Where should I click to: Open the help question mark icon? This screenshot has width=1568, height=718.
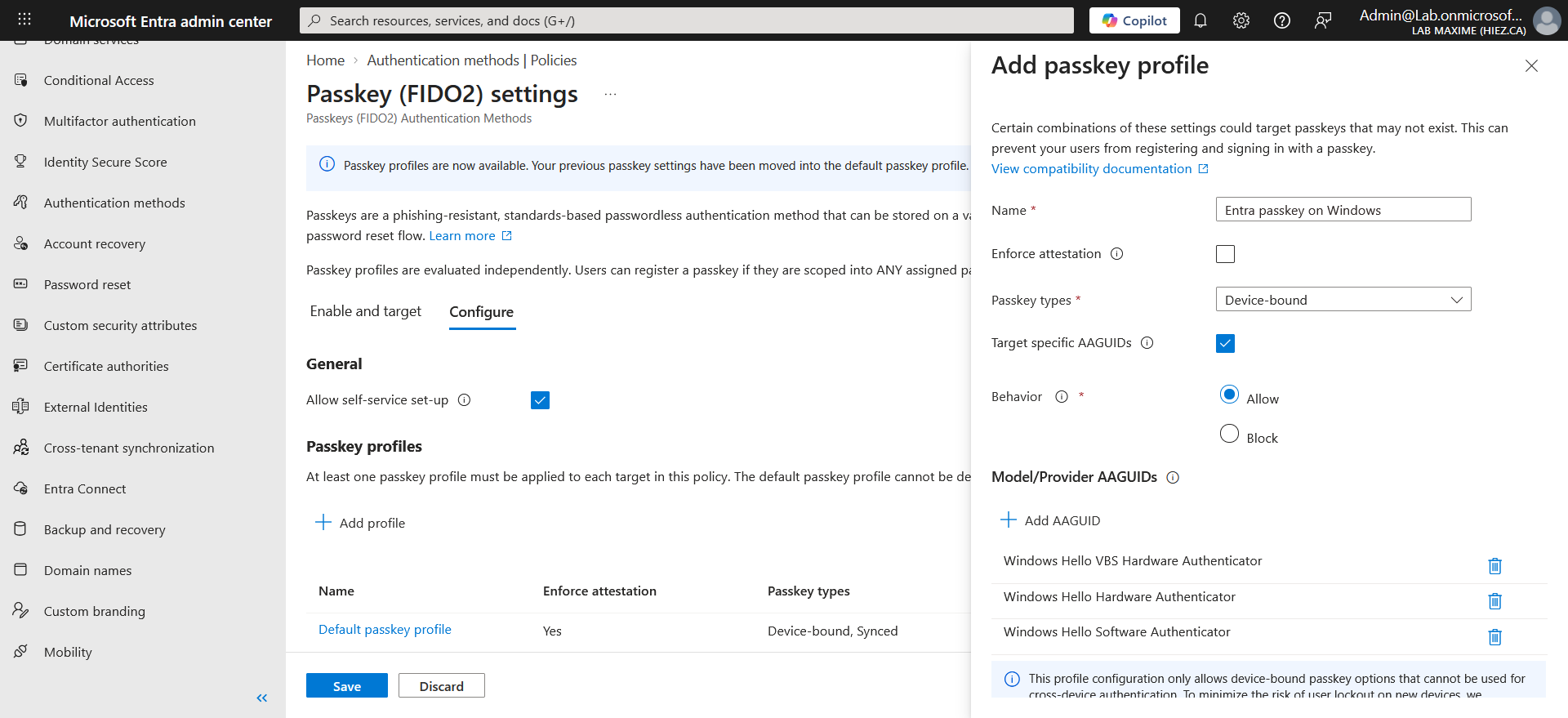pyautogui.click(x=1282, y=20)
